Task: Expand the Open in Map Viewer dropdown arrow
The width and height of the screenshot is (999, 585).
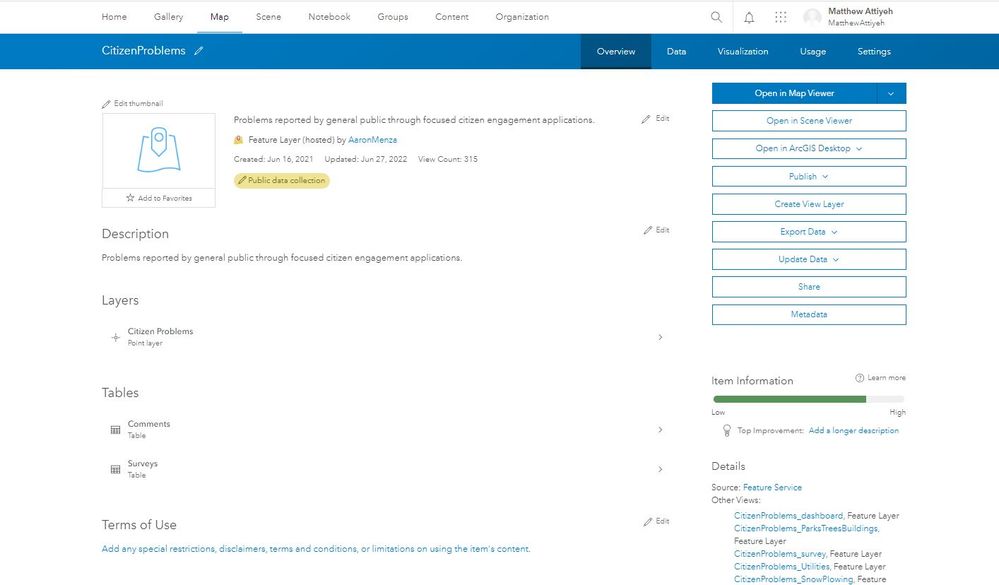Action: [891, 93]
